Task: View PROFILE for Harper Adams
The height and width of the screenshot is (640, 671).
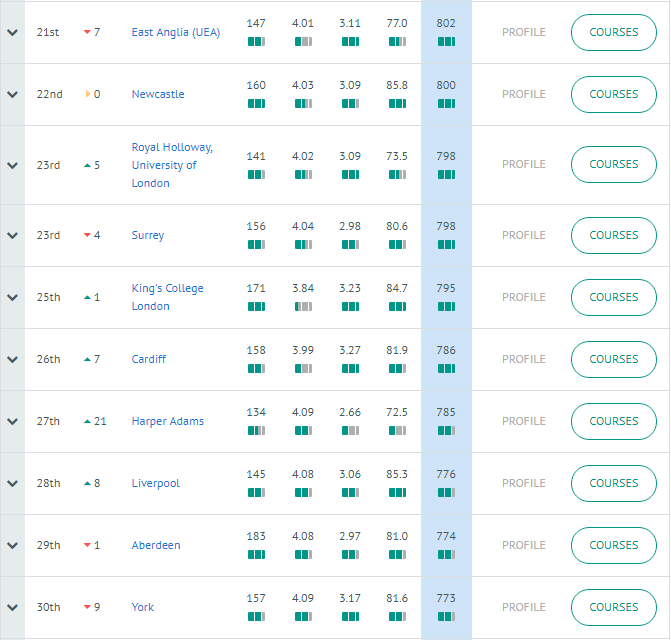Action: click(524, 421)
